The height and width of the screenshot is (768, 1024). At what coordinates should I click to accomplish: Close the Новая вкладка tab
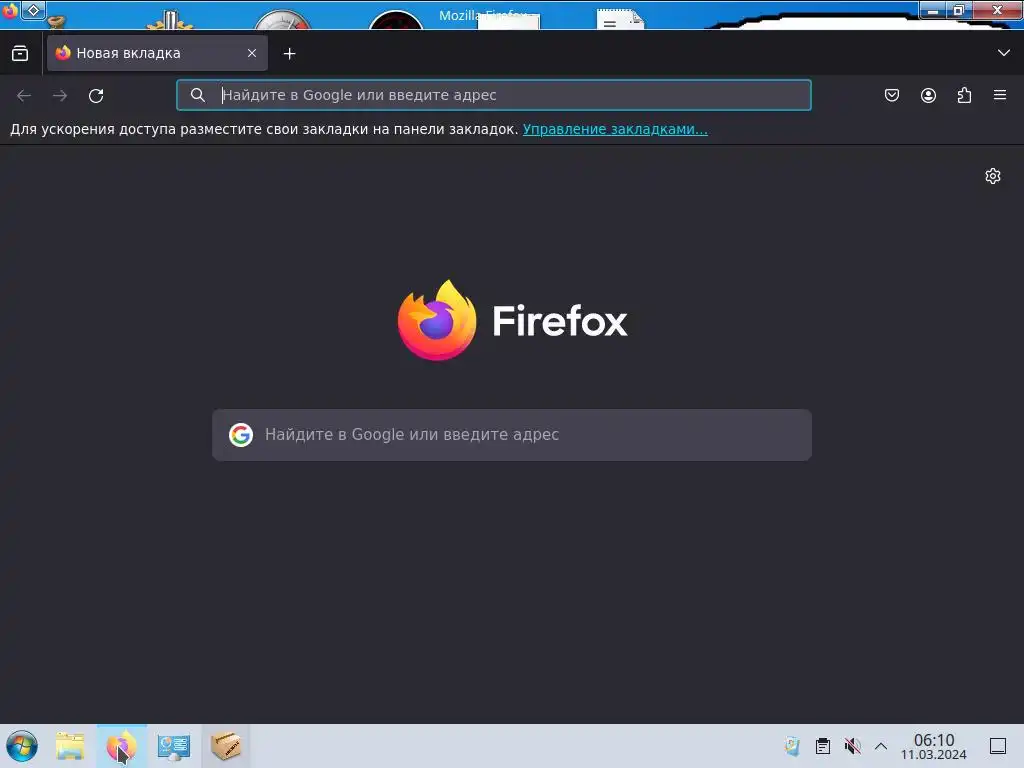pyautogui.click(x=252, y=53)
